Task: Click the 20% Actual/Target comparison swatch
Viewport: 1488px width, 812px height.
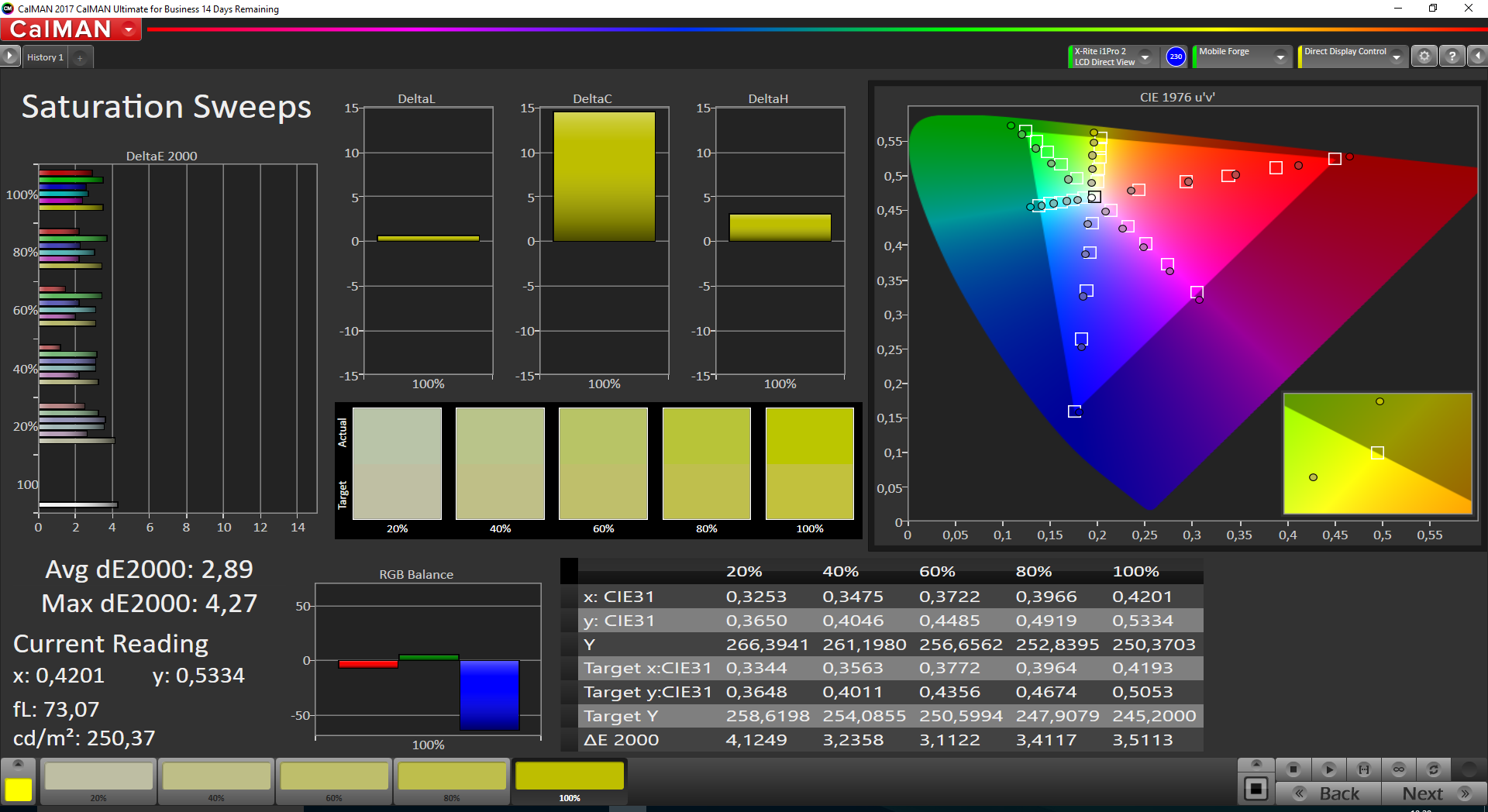Action: coord(397,463)
